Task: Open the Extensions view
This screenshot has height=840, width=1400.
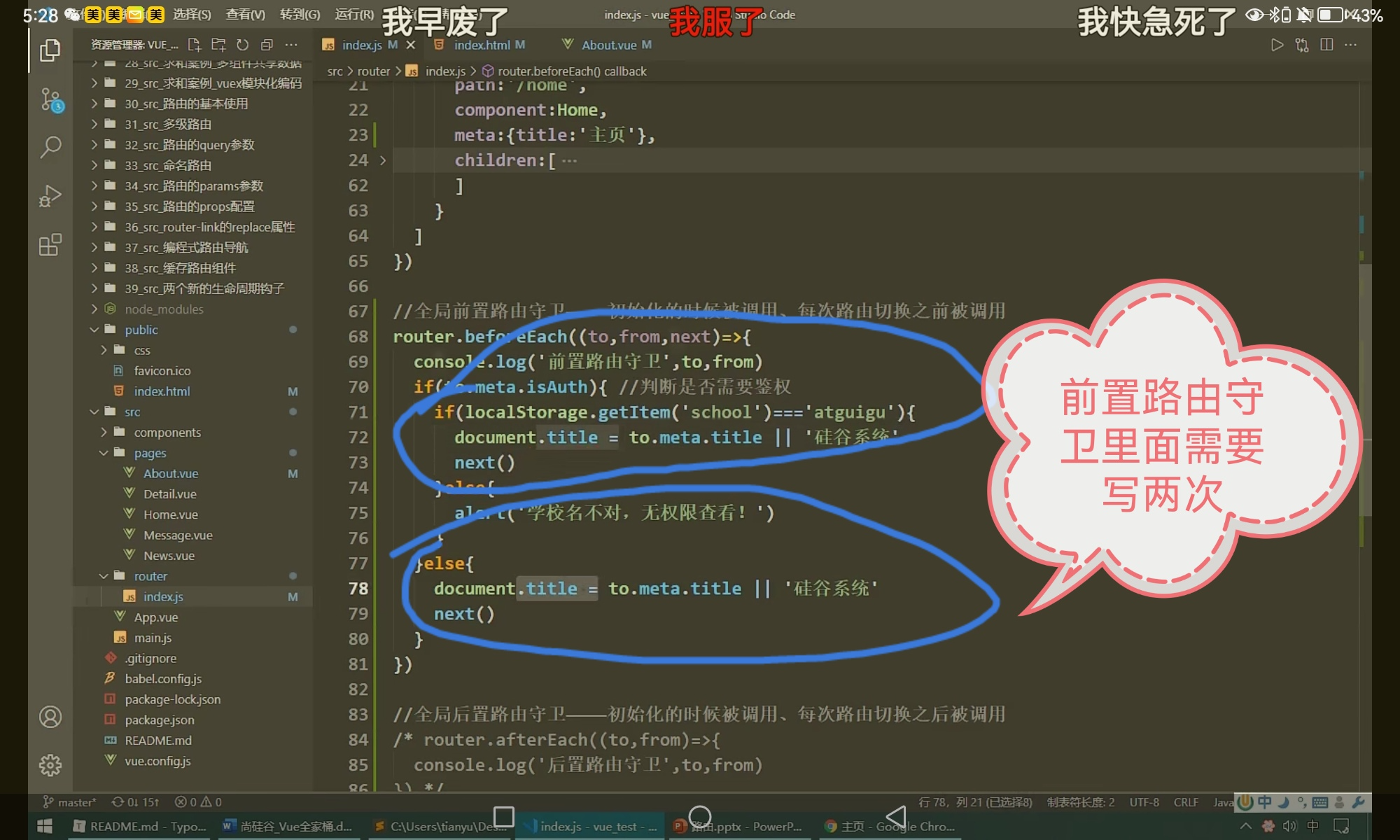Action: point(50,245)
